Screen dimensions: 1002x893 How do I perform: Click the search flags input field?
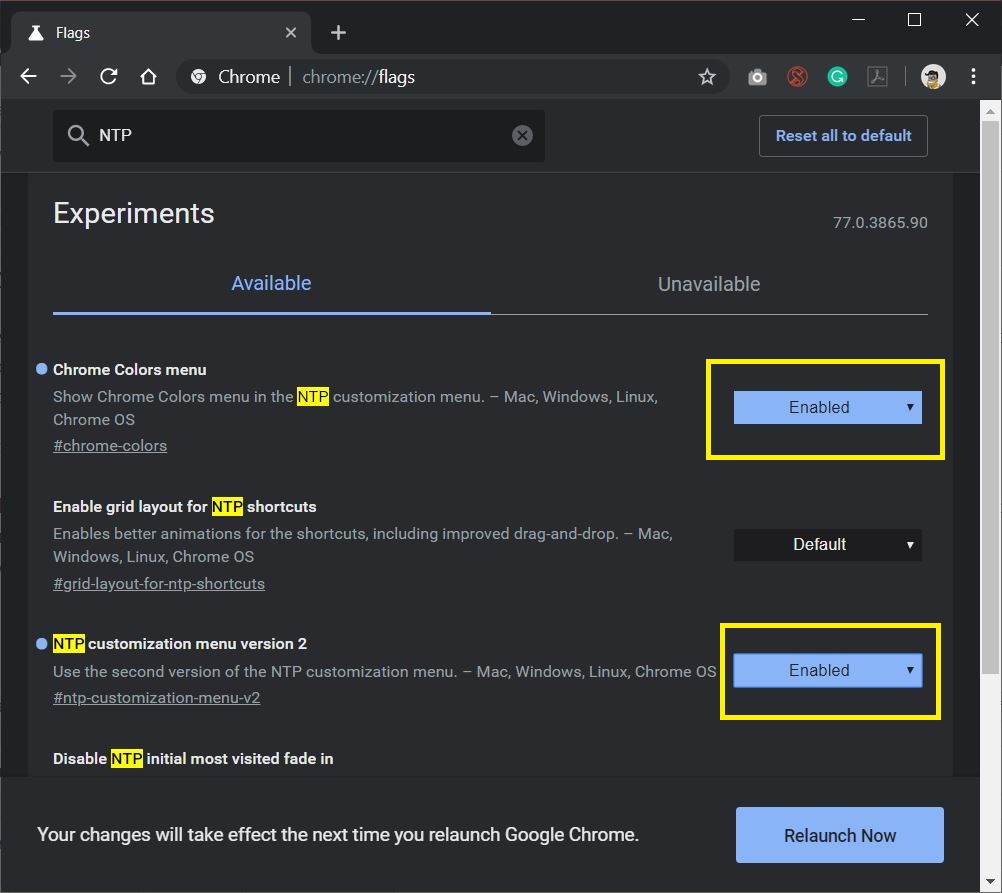point(299,136)
